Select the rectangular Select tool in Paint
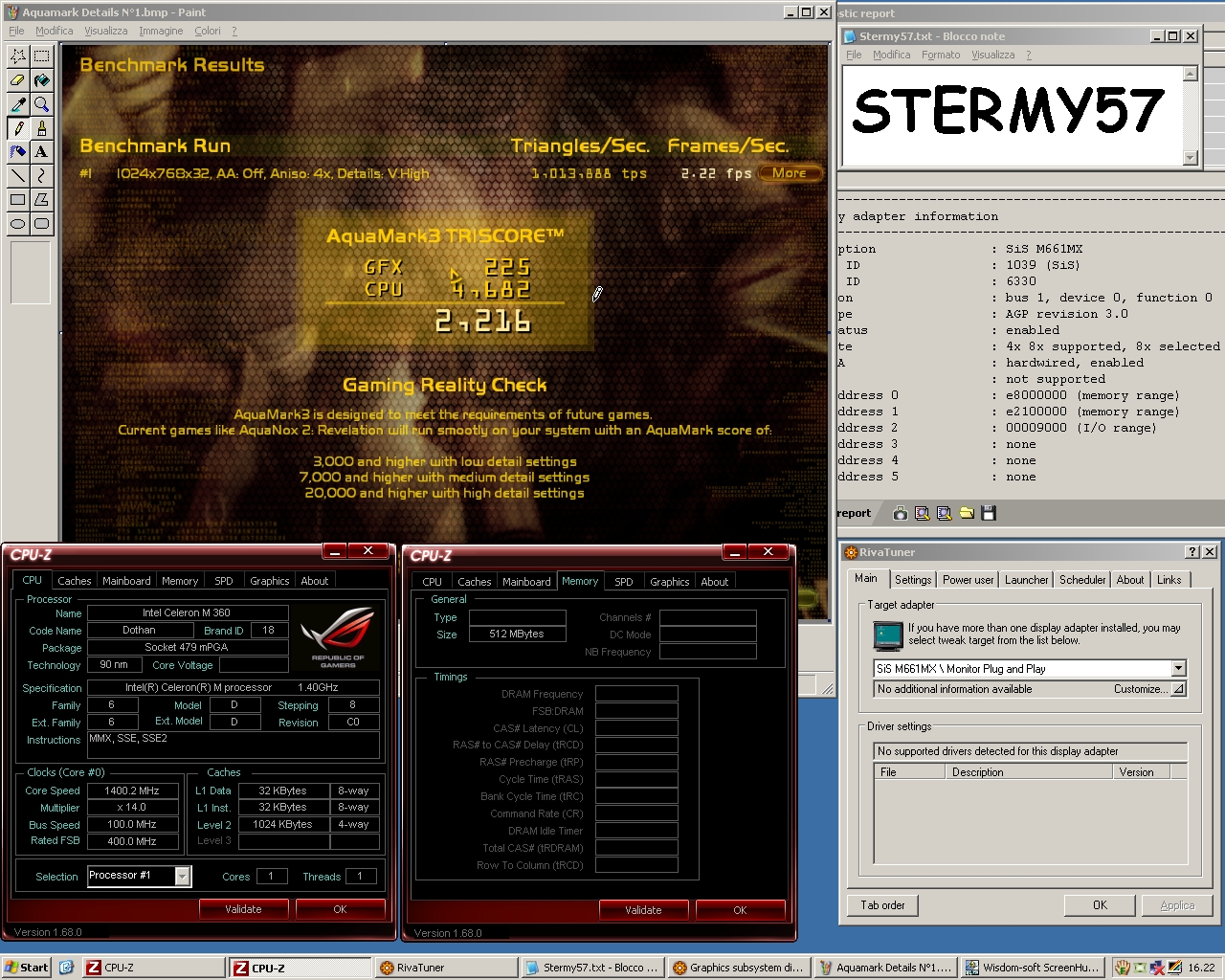 pos(42,56)
